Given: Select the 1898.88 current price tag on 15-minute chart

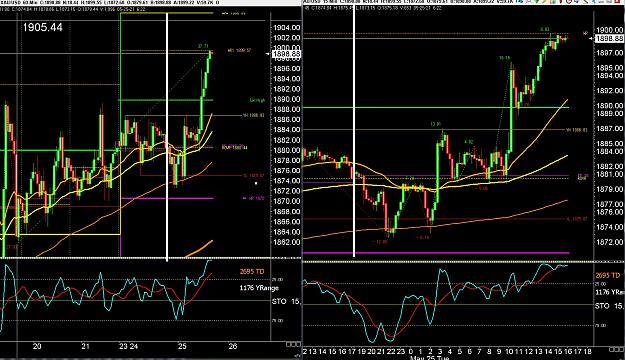Looking at the screenshot, I should click(609, 38).
